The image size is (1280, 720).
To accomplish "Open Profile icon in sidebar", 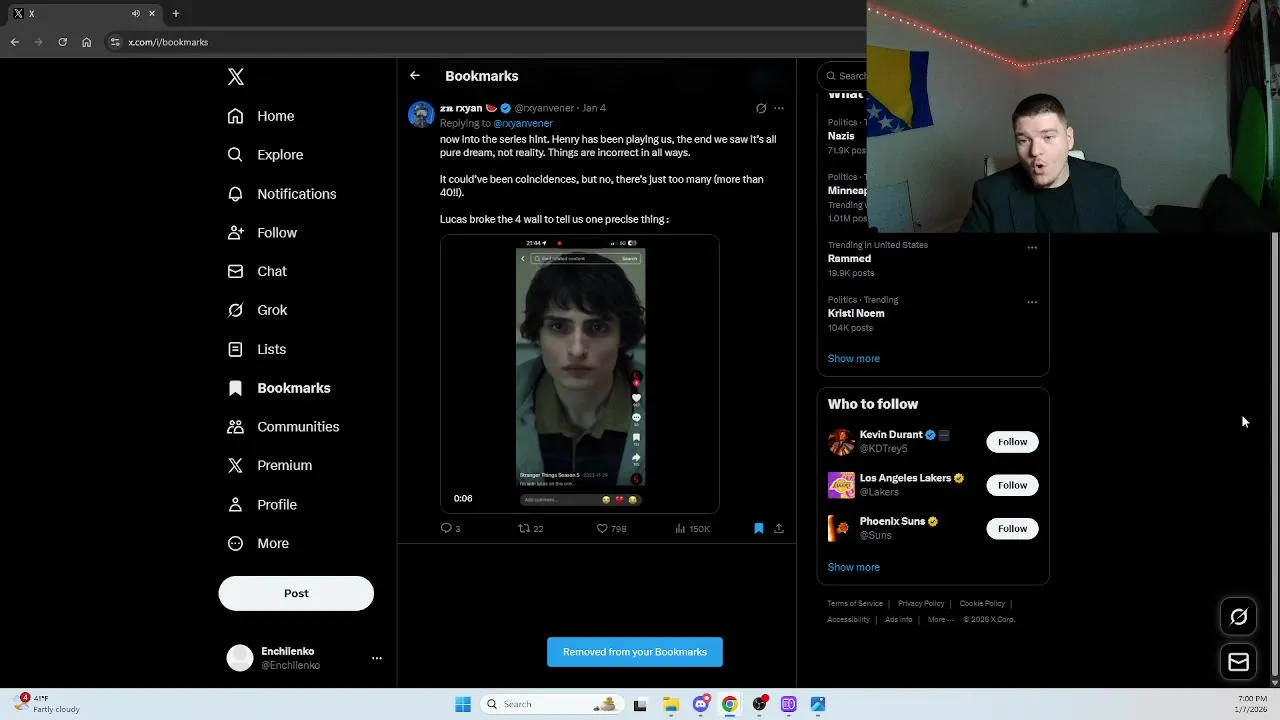I will (235, 505).
